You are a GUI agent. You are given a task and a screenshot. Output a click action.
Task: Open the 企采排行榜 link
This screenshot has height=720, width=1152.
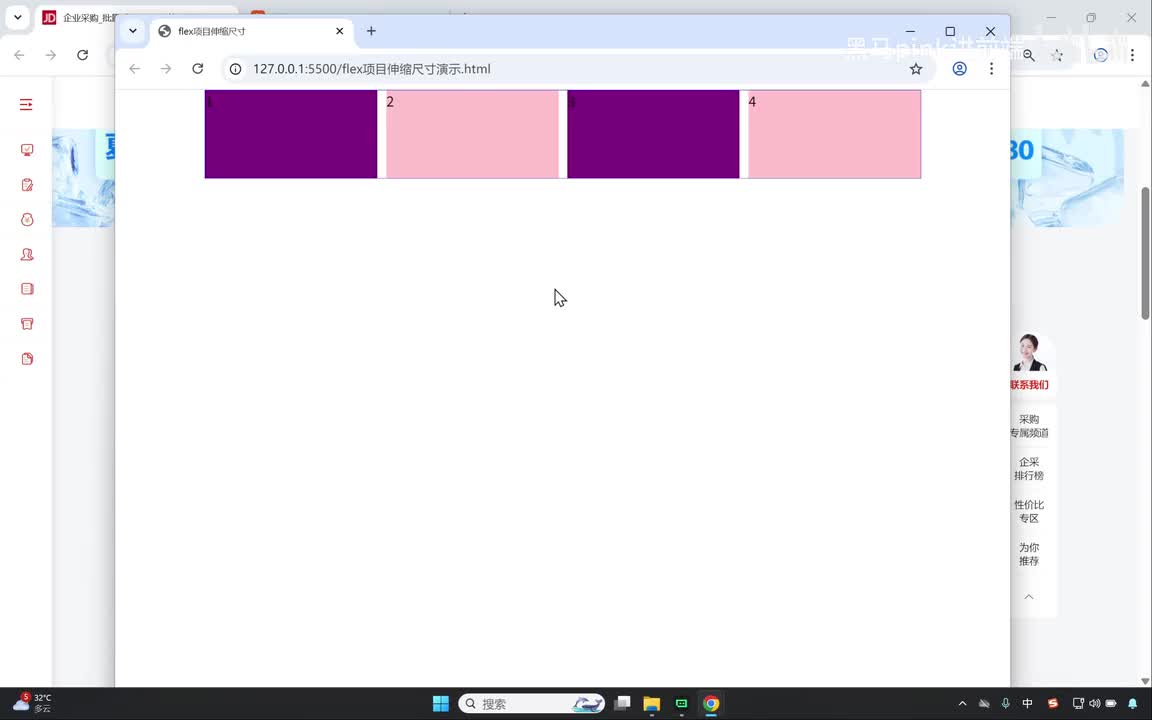[1029, 469]
